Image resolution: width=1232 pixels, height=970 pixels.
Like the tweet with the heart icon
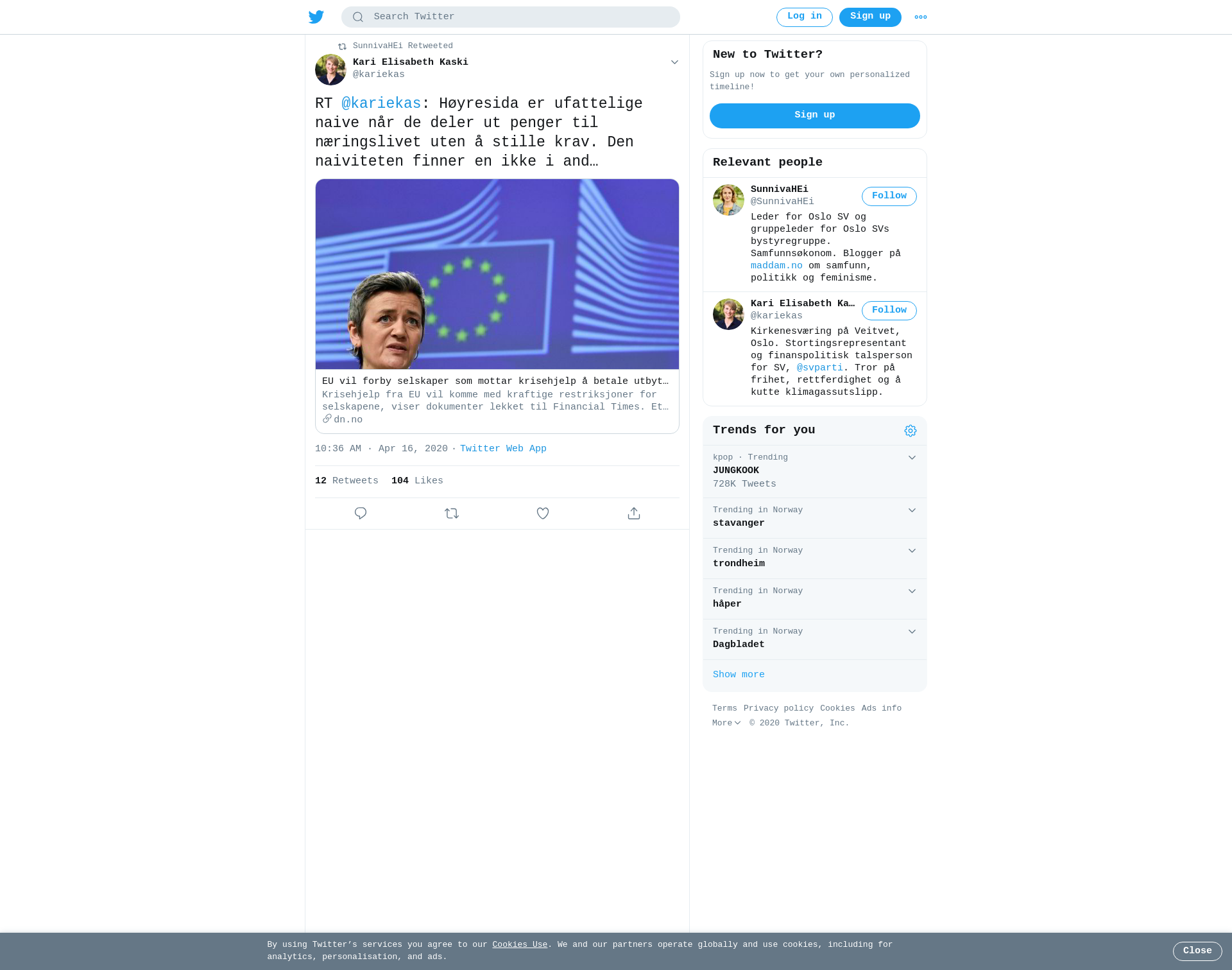click(x=543, y=514)
